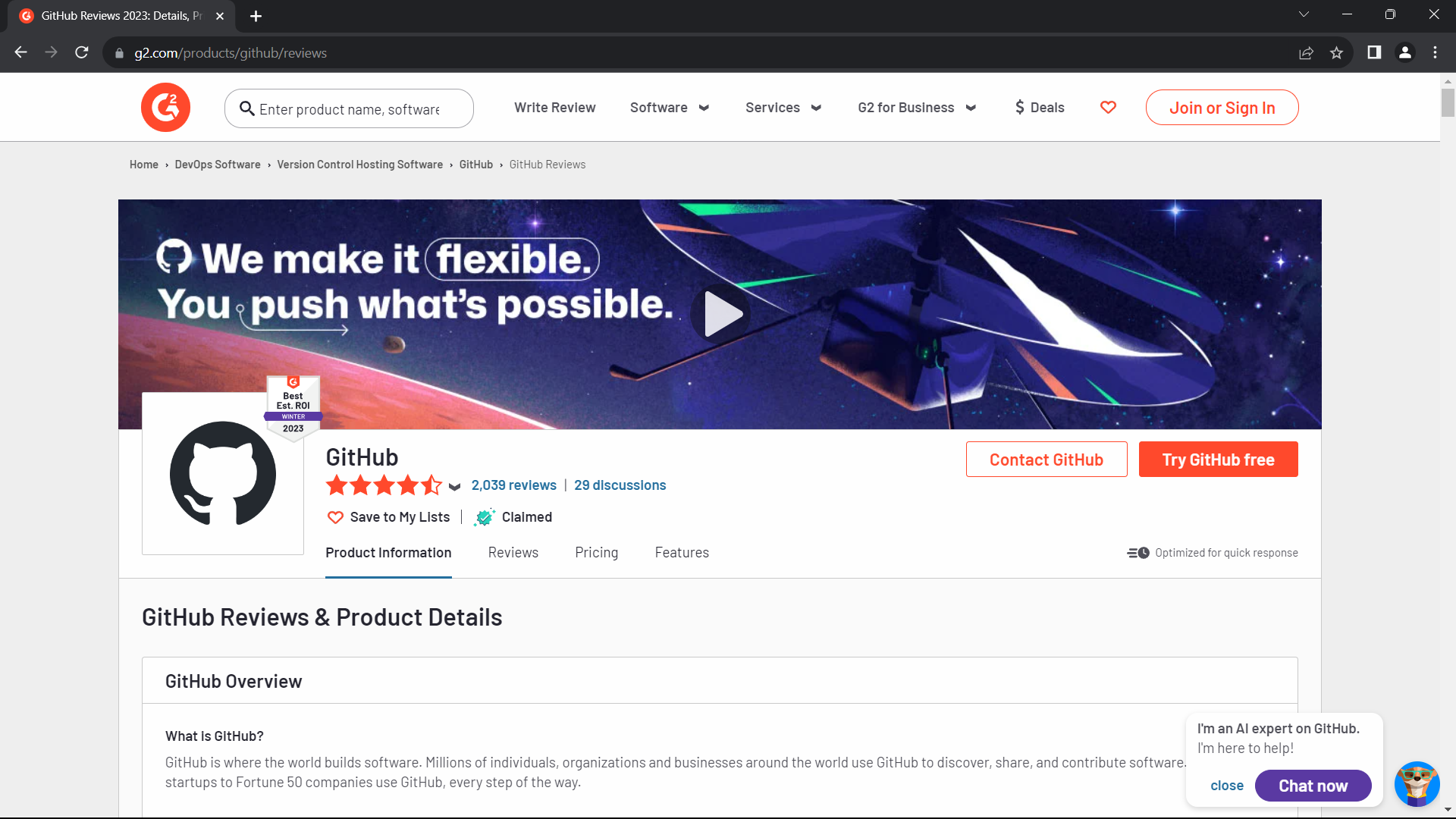Expand the Software menu
The image size is (1456, 819).
(670, 108)
